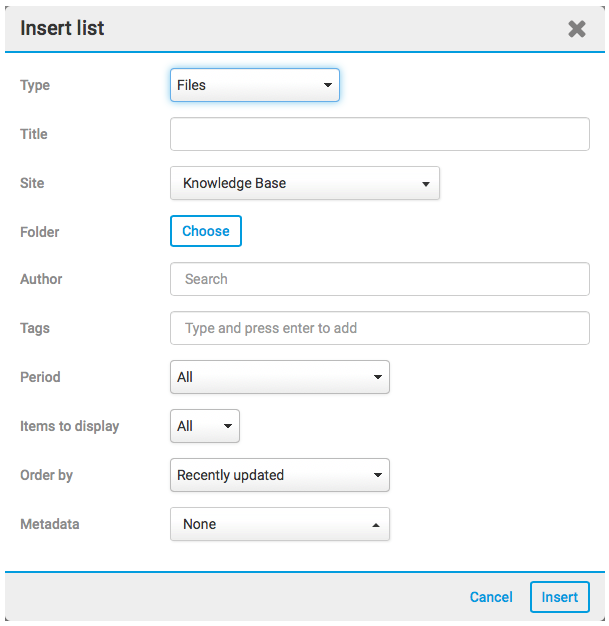Focus the Author search field
Image resolution: width=609 pixels, height=626 pixels.
380,279
